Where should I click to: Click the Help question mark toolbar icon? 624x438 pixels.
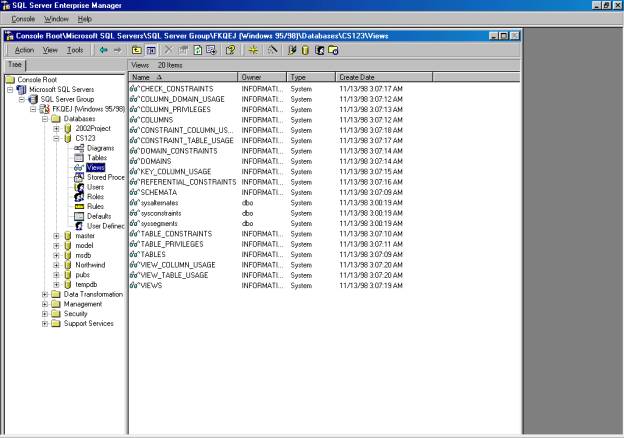(230, 49)
